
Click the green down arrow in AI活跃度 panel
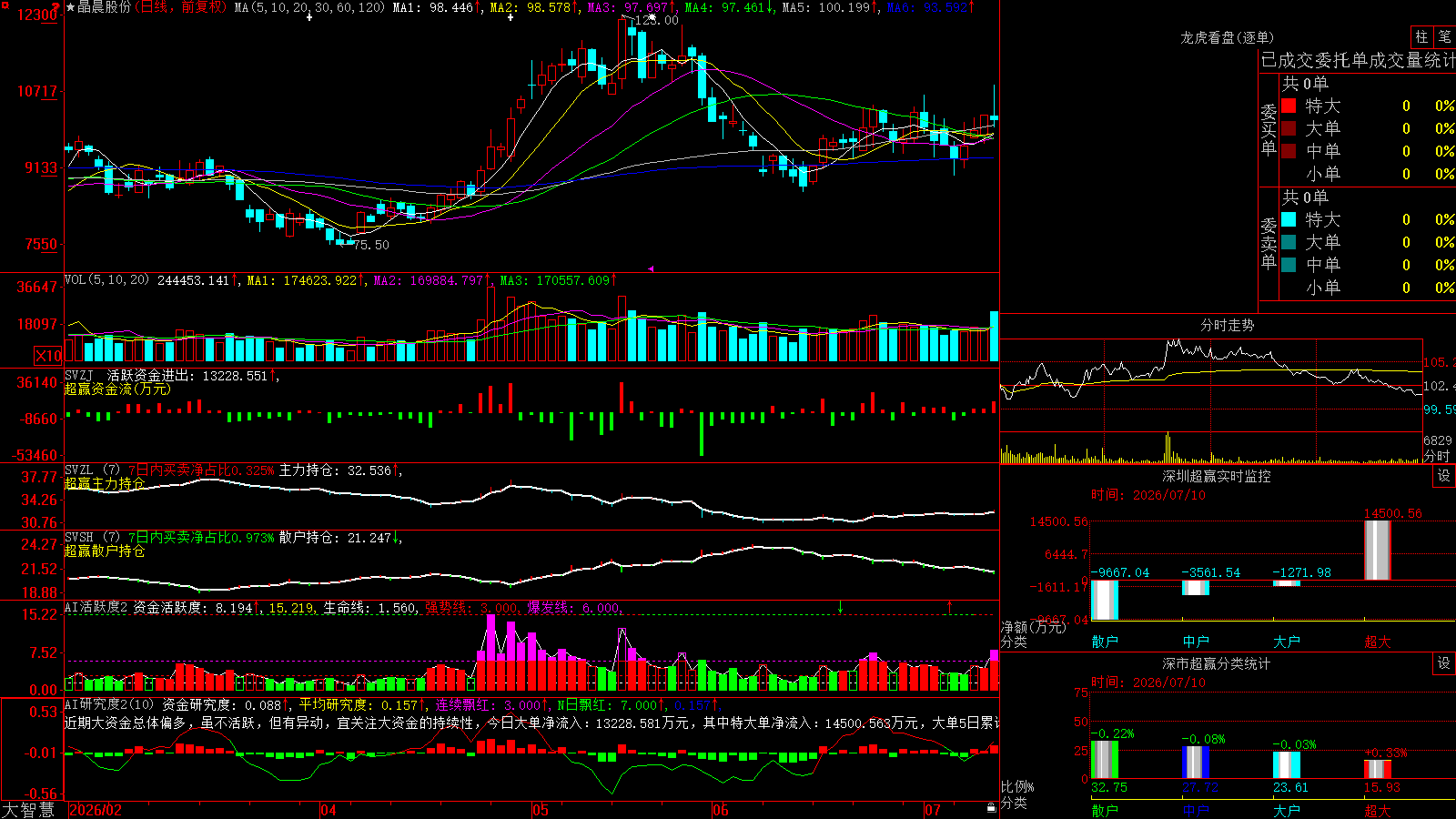point(841,607)
